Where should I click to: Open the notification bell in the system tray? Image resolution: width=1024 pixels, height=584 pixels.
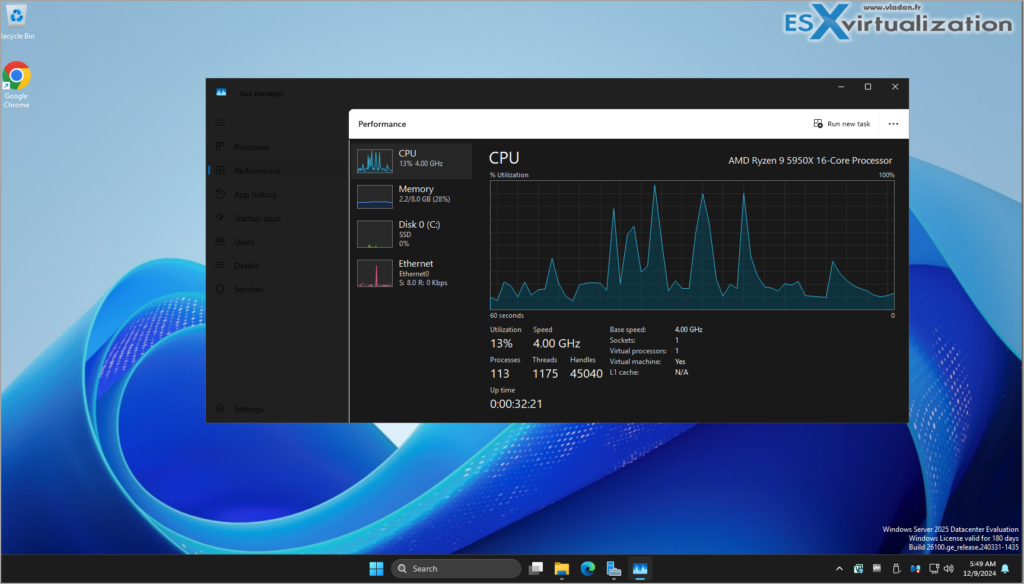[x=1006, y=568]
